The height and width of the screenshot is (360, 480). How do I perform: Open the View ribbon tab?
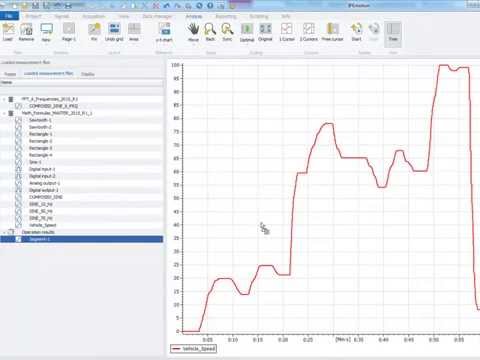pyautogui.click(x=124, y=16)
